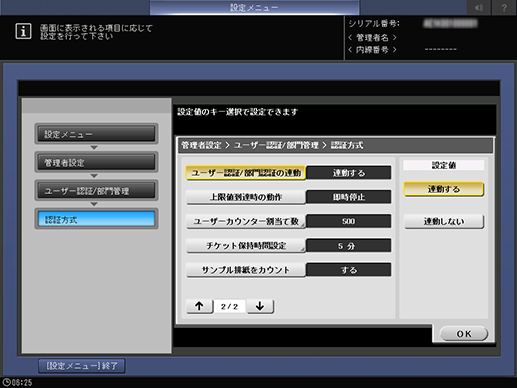
Task: Click the シリアル番号 label
Action: pyautogui.click(x=374, y=24)
